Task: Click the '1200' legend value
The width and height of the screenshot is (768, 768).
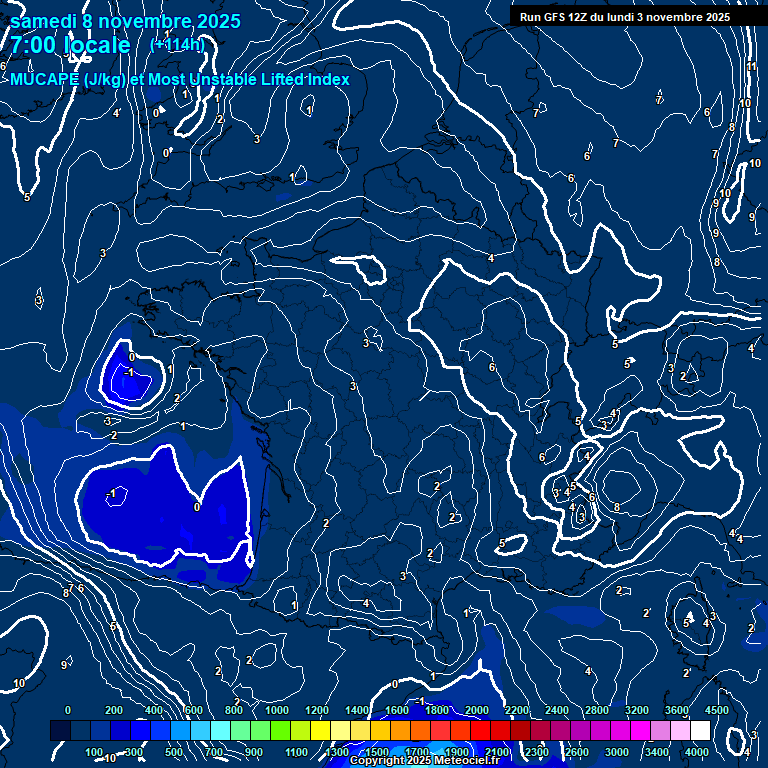Action: click(x=317, y=710)
